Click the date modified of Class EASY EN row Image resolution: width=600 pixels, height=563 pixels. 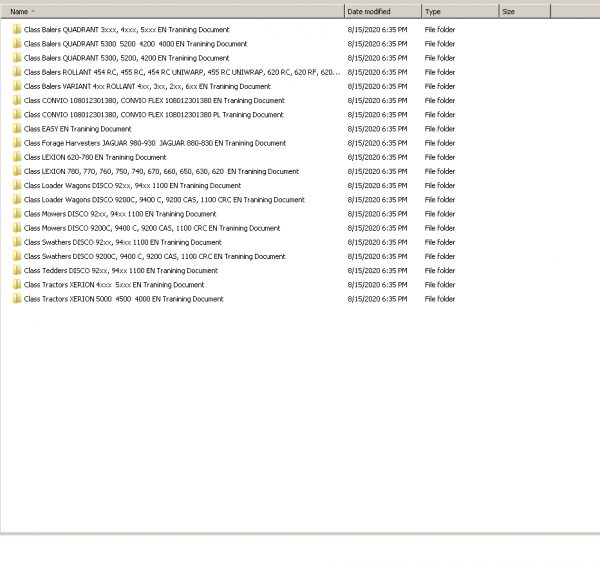pos(377,129)
